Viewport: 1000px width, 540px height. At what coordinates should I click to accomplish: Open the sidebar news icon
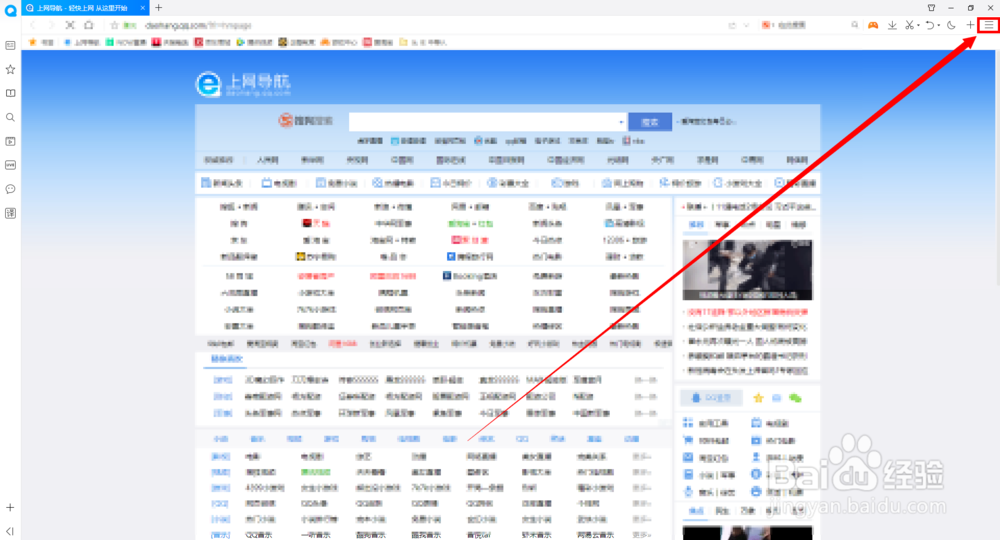click(x=10, y=45)
